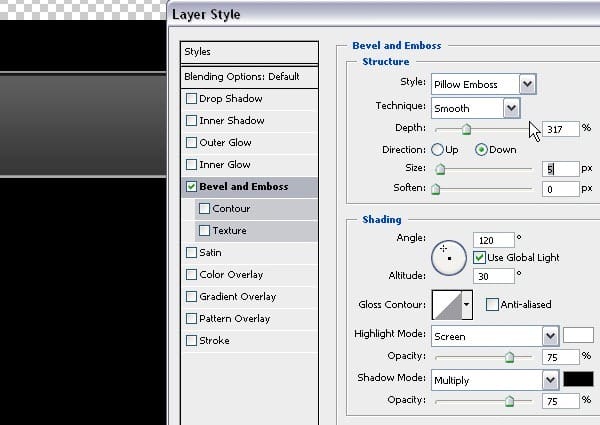Enable the Inner Shadow checkbox
Image resolution: width=600 pixels, height=425 pixels.
click(x=191, y=121)
